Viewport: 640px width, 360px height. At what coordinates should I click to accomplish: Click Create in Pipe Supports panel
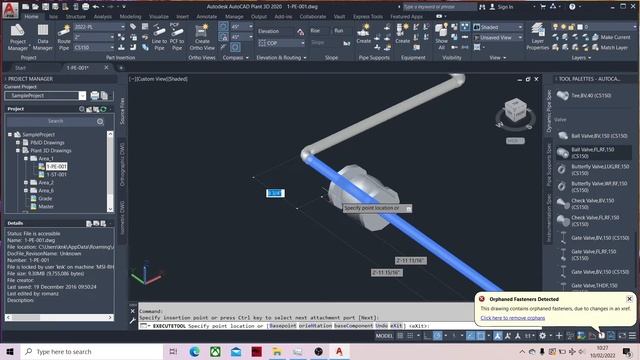tap(363, 33)
